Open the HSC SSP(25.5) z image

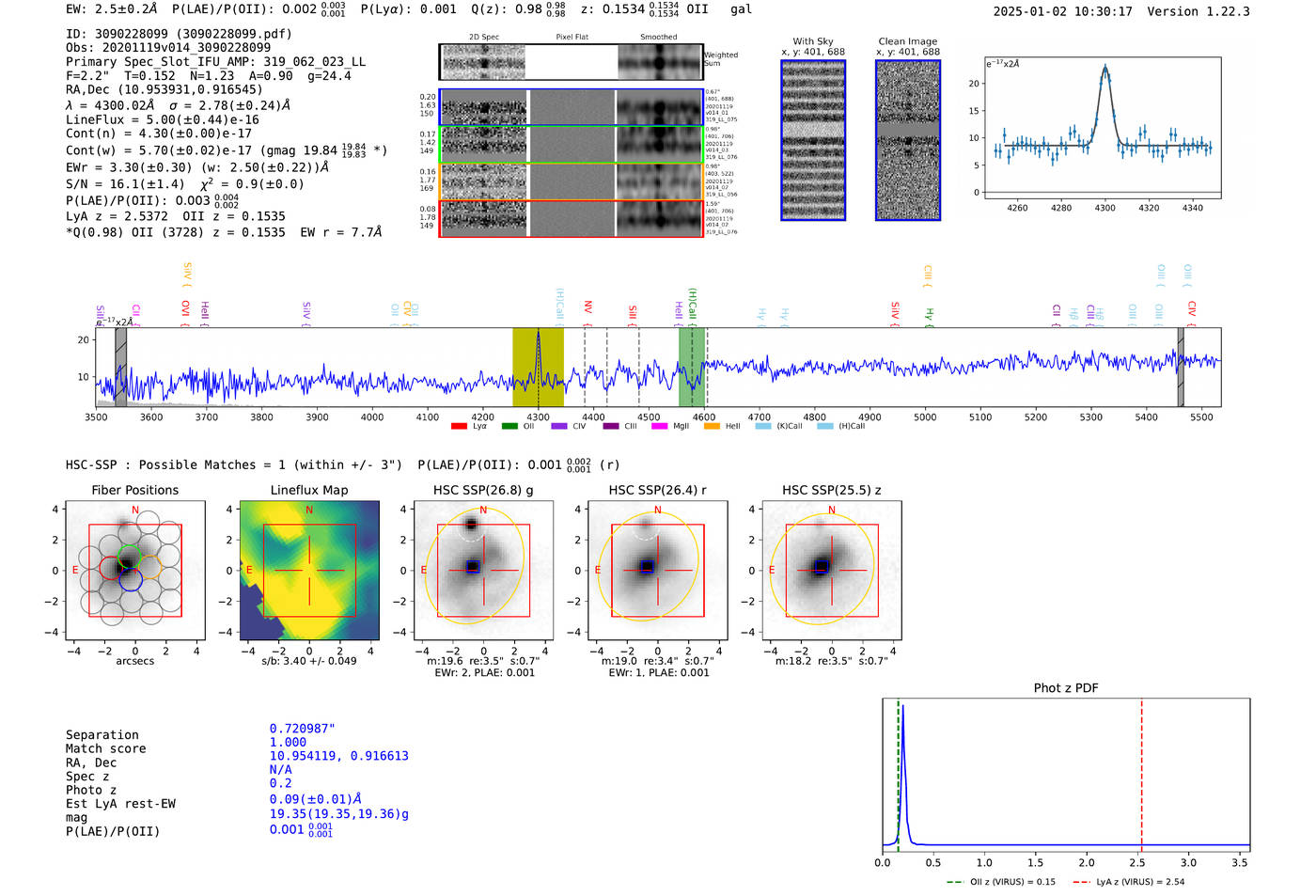(x=832, y=571)
